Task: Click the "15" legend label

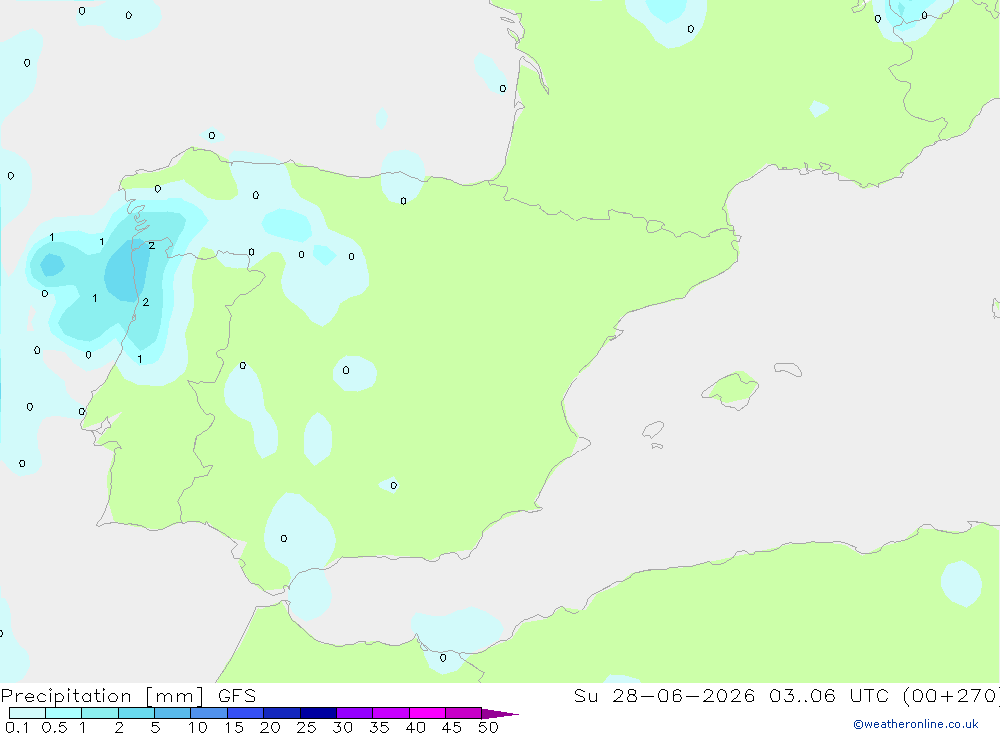Action: click(234, 727)
